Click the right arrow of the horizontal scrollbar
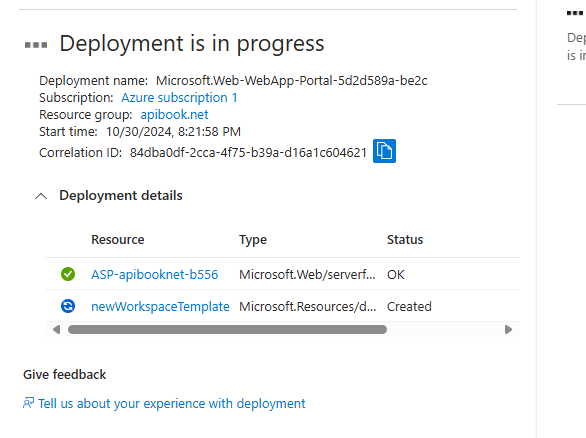586x438 pixels. 508,330
